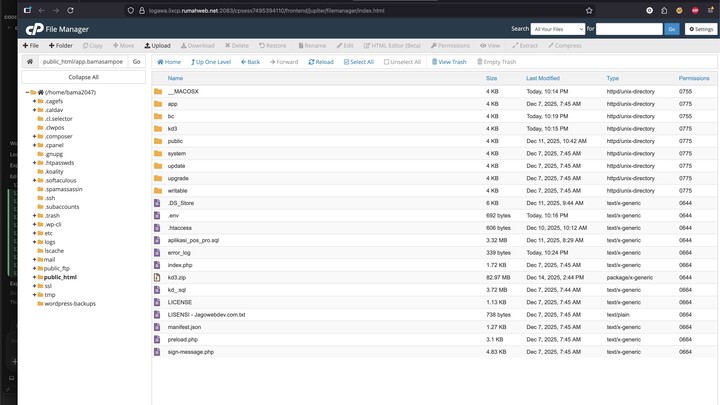
Task: Expand the .cpanel folder in tree
Action: [x=35, y=145]
